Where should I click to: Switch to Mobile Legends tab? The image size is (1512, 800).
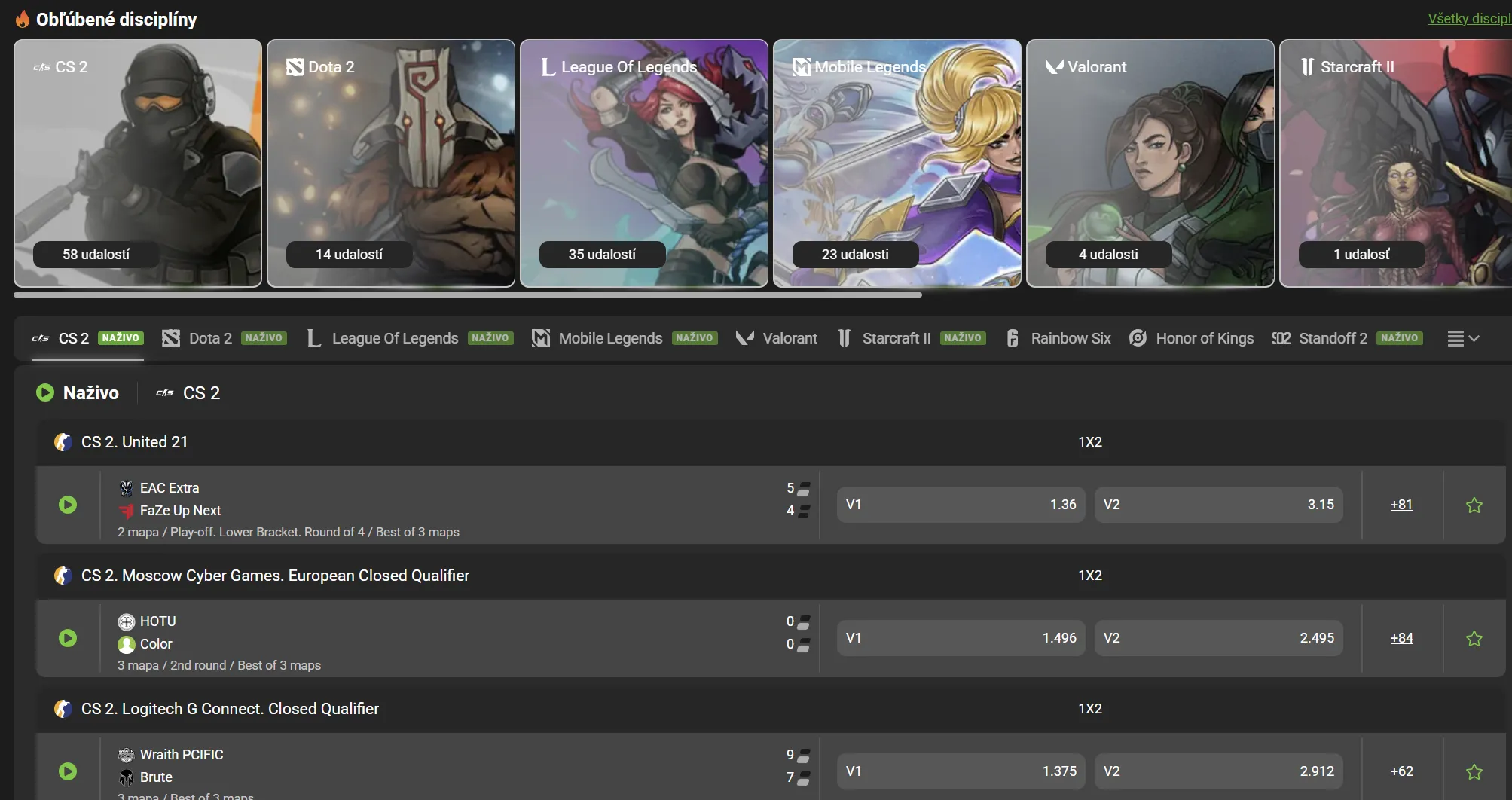click(625, 339)
